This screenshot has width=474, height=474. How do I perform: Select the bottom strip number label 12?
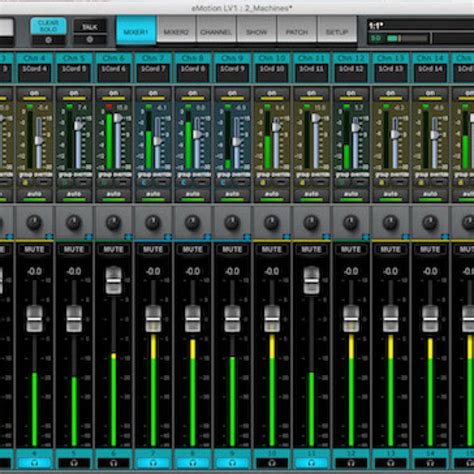(351, 453)
